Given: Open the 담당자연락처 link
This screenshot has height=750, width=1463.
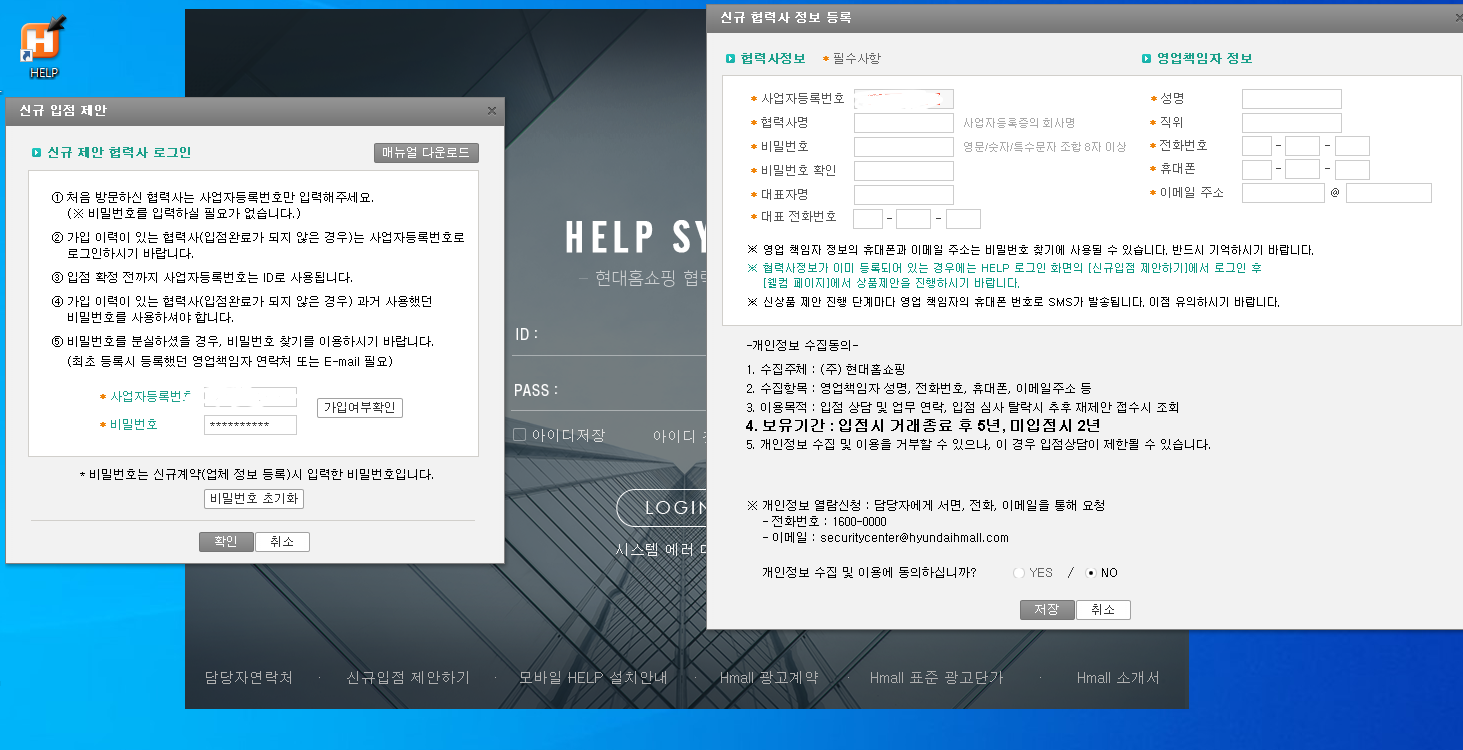Looking at the screenshot, I should 248,678.
